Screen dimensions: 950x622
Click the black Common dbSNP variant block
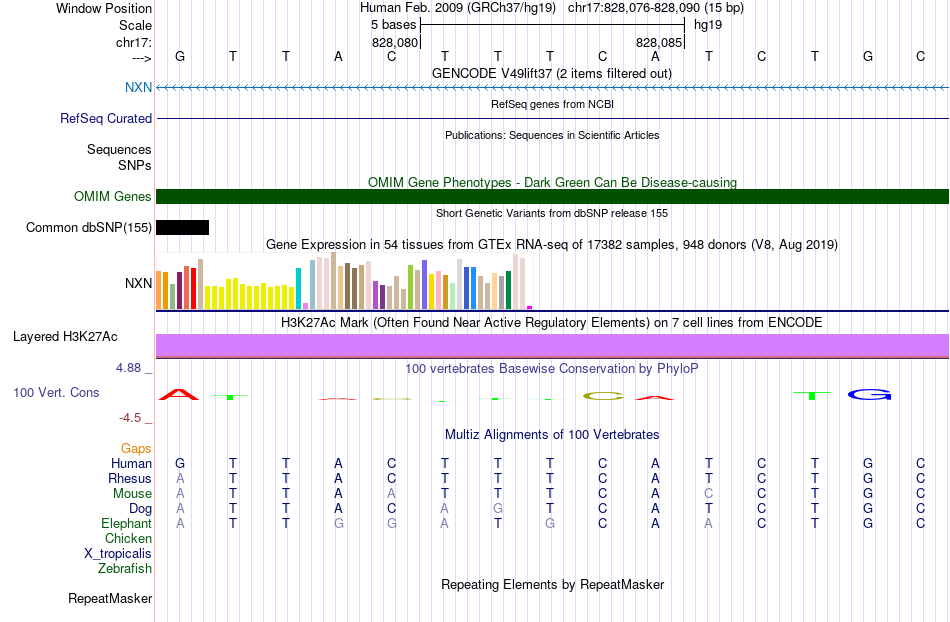(182, 228)
